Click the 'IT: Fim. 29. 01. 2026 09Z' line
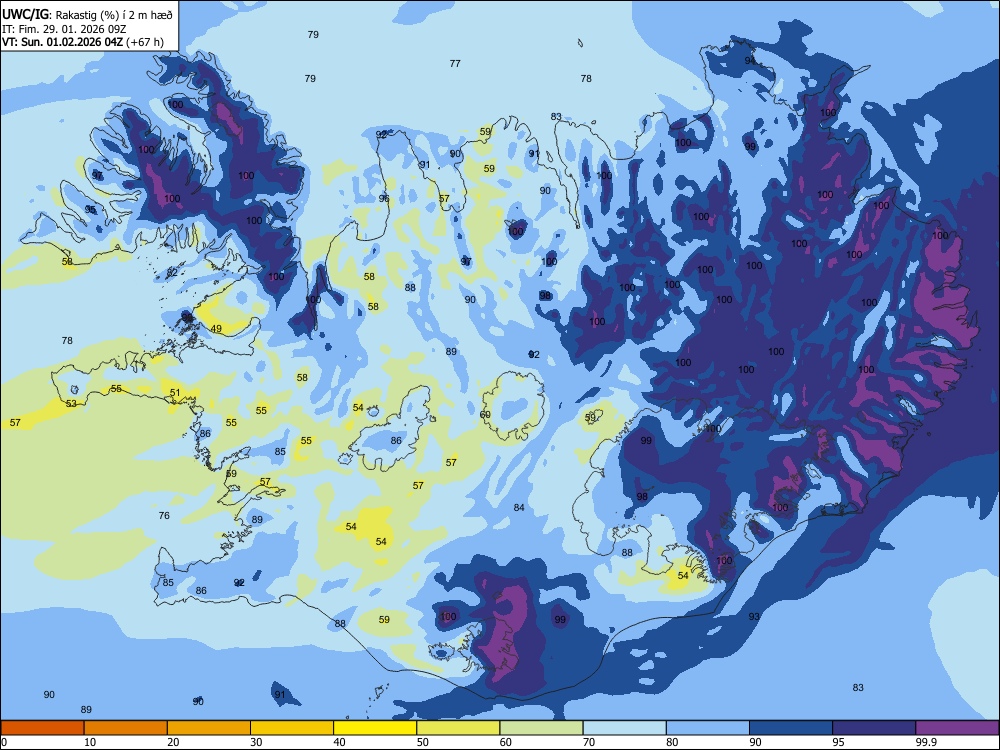1000x750 pixels. pyautogui.click(x=64, y=29)
